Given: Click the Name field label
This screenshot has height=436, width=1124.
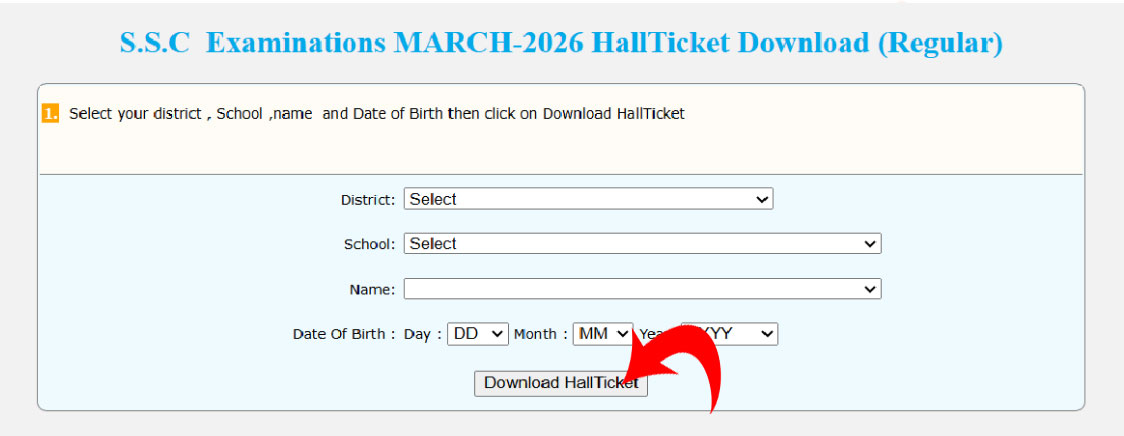Looking at the screenshot, I should 372,290.
